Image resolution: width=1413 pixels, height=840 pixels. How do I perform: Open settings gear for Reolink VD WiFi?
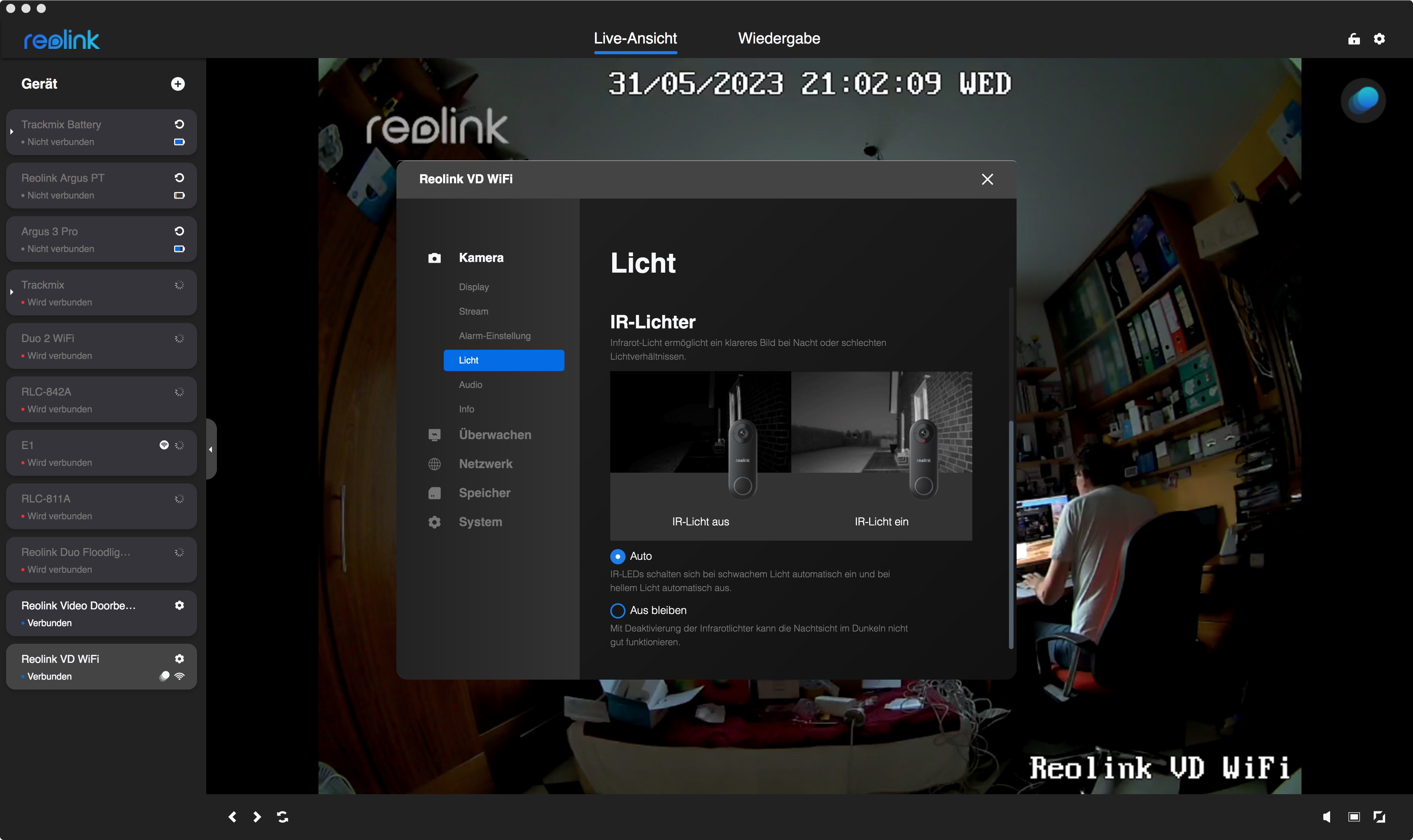tap(179, 658)
